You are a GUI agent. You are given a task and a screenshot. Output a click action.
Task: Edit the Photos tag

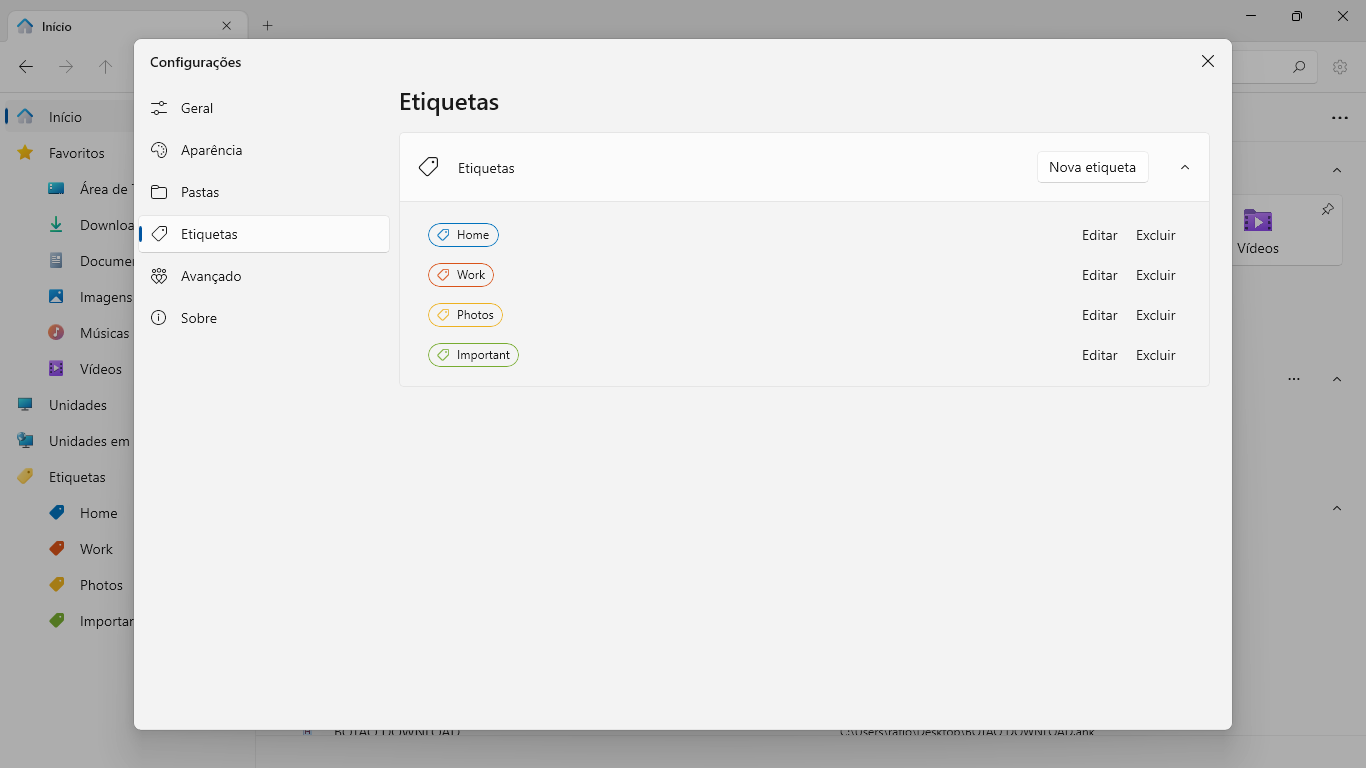click(x=1099, y=315)
